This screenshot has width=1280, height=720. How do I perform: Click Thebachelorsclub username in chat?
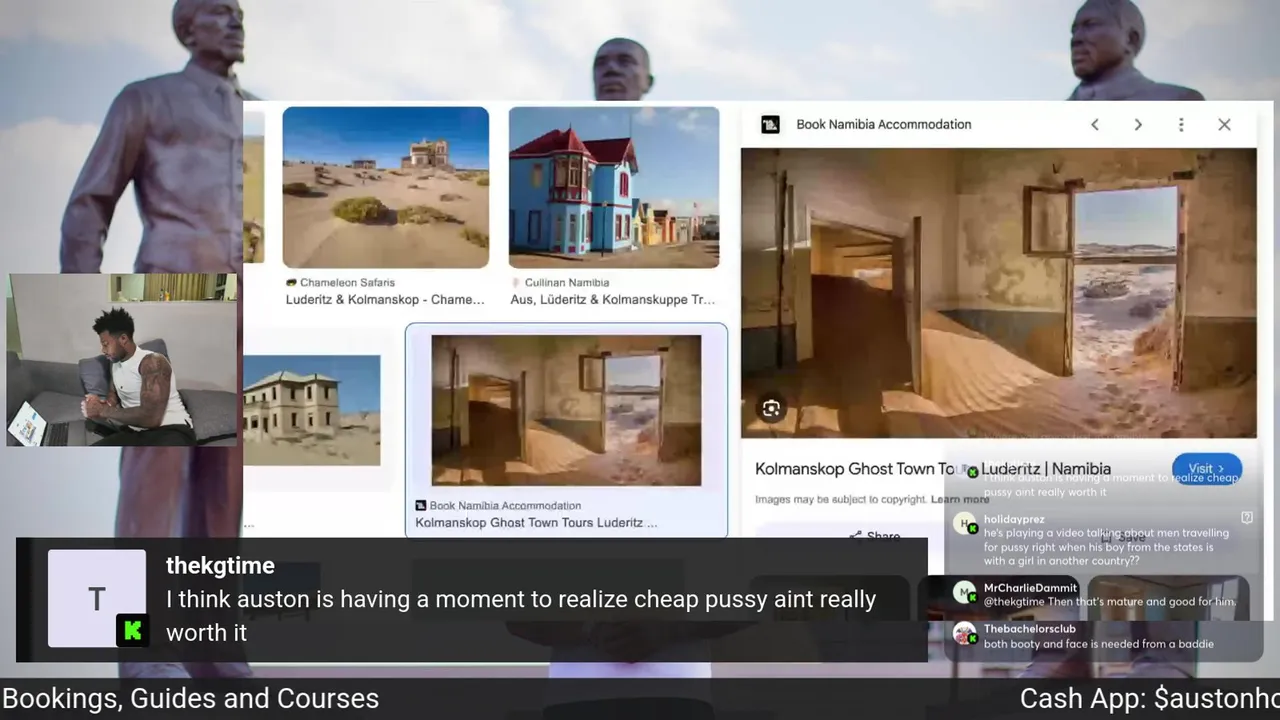point(1030,629)
